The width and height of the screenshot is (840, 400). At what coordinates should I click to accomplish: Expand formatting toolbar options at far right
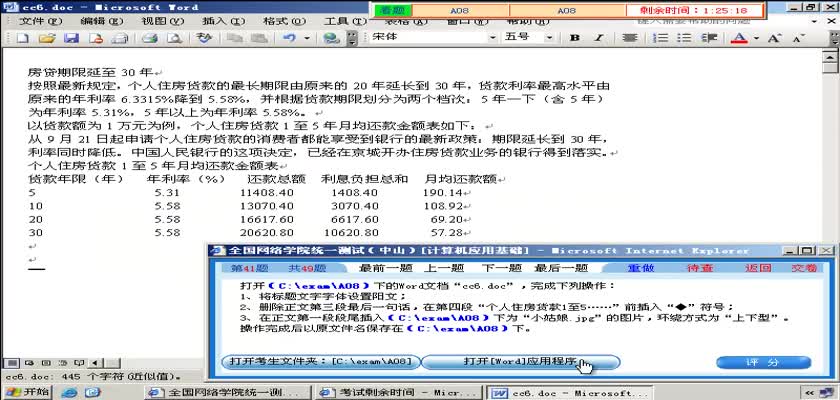coord(834,38)
